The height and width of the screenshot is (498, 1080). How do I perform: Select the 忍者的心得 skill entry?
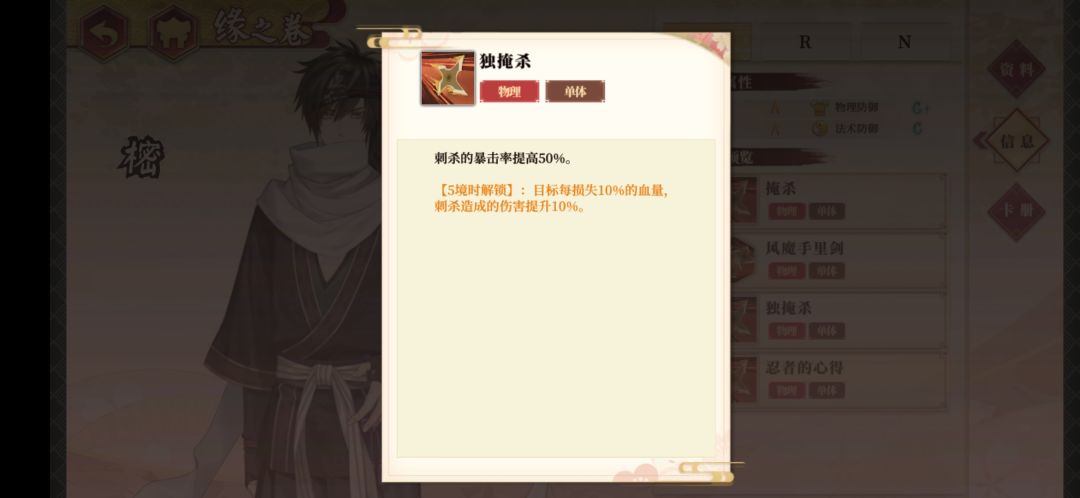tap(836, 380)
